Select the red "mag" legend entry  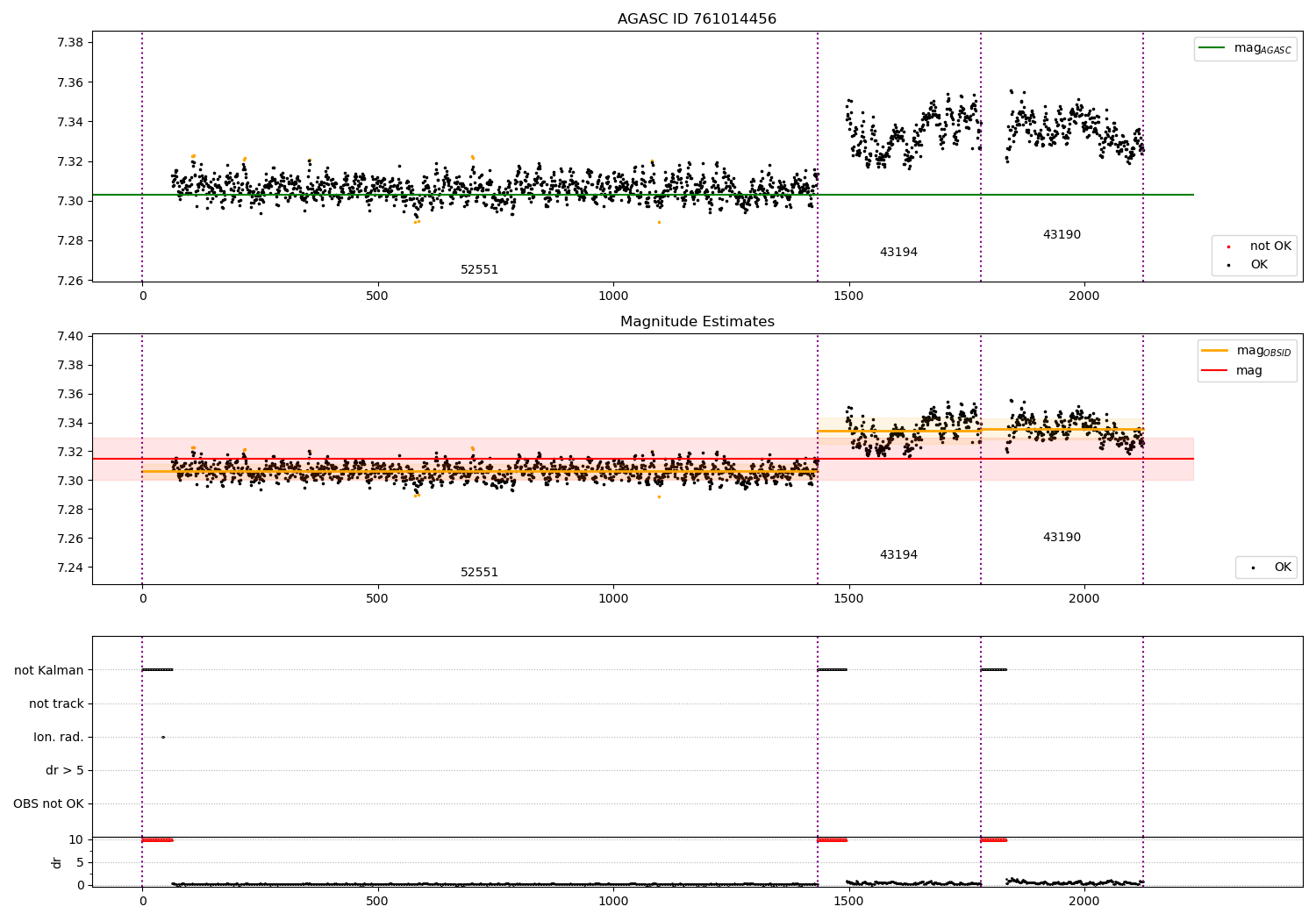coord(1232,371)
